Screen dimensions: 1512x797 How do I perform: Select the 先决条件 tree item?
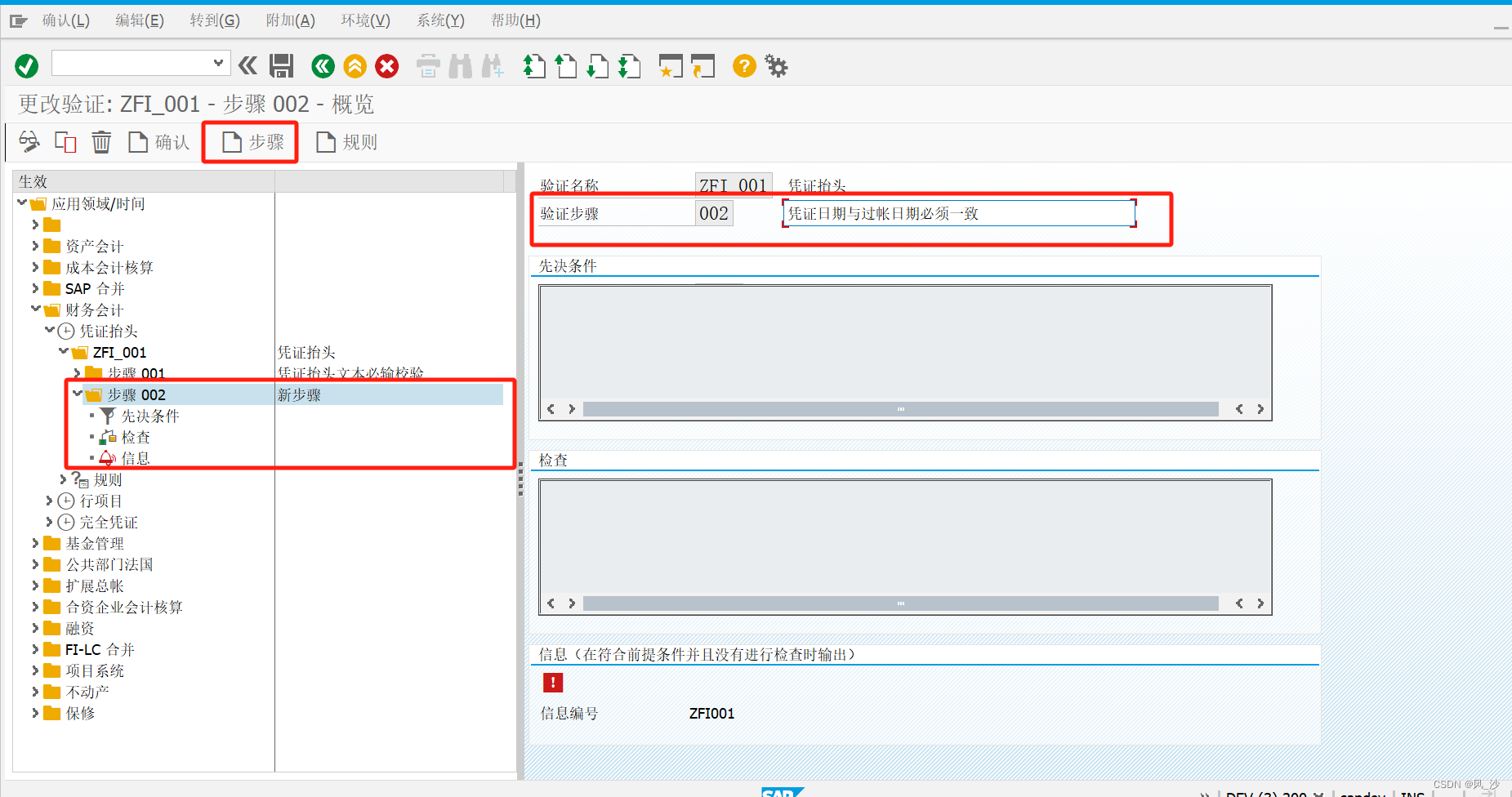pyautogui.click(x=150, y=416)
